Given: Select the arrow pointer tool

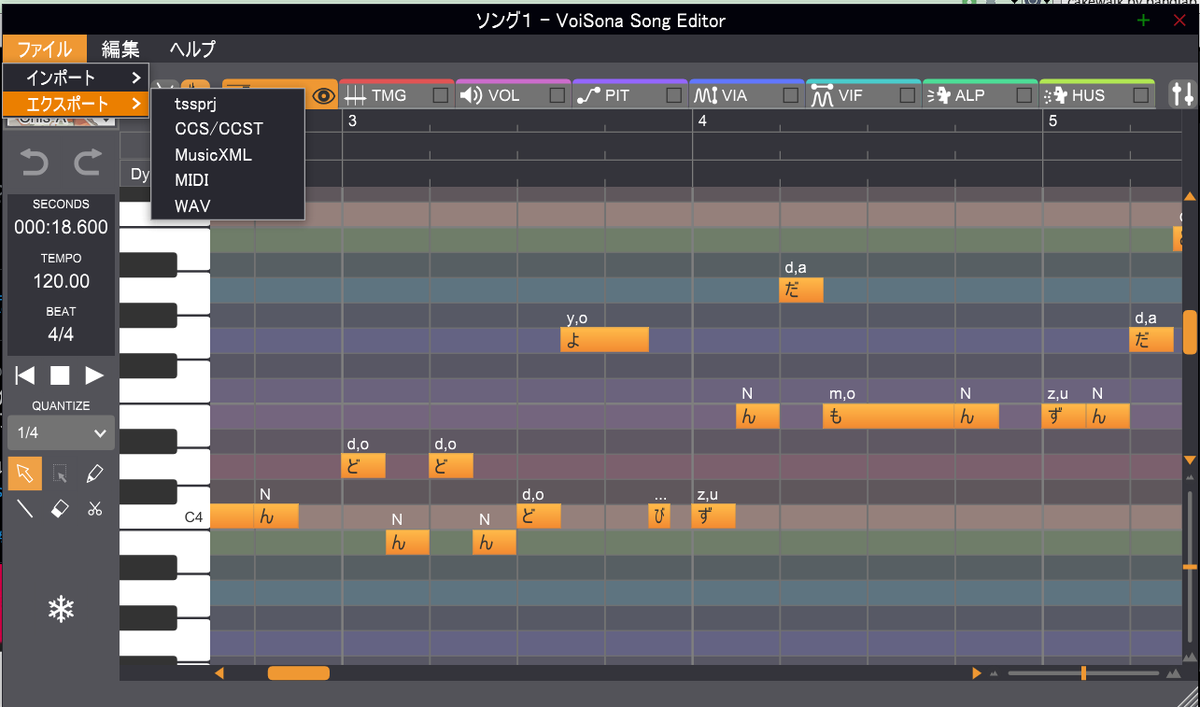Looking at the screenshot, I should [x=25, y=474].
